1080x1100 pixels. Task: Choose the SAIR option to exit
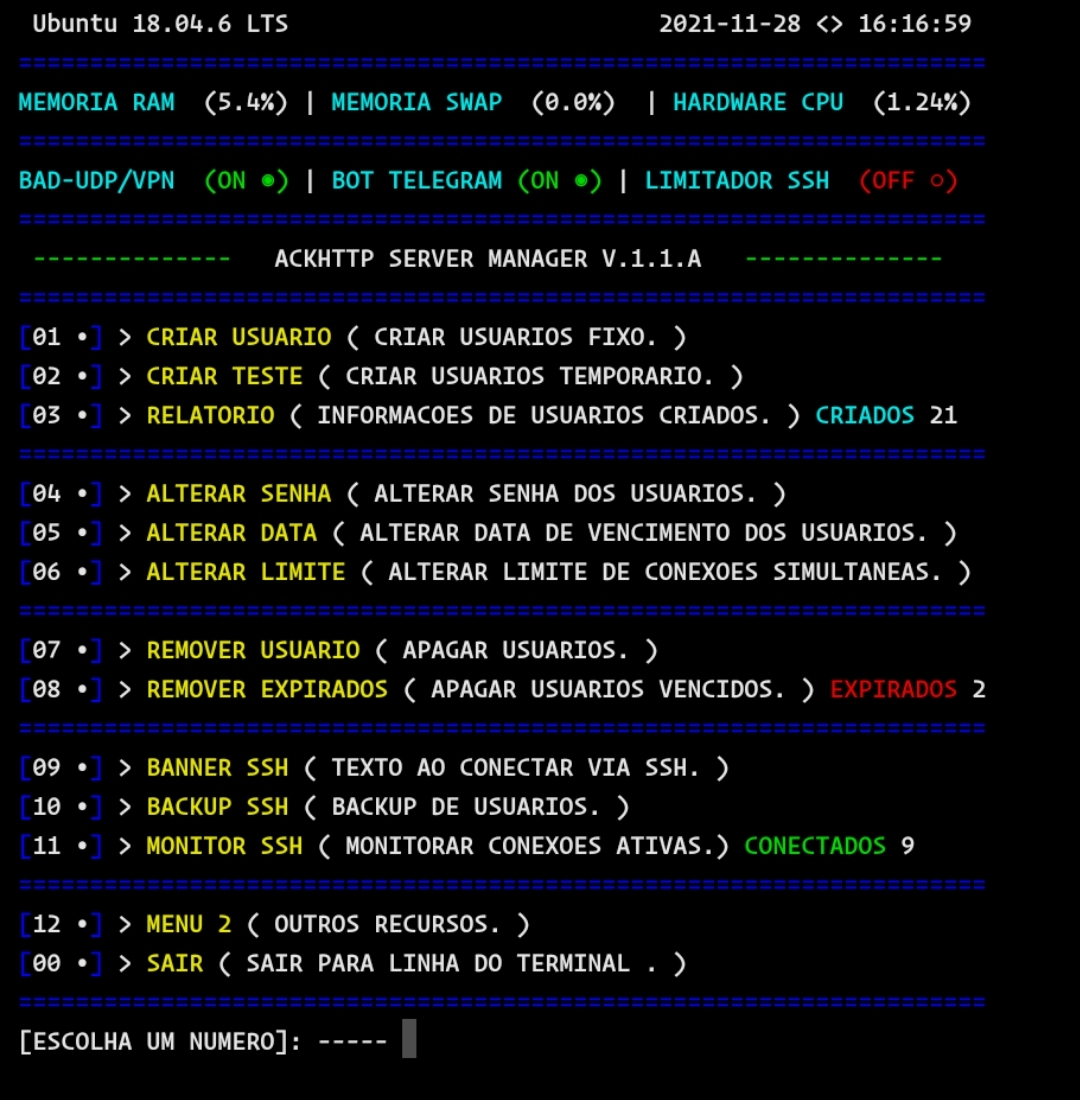pos(176,963)
